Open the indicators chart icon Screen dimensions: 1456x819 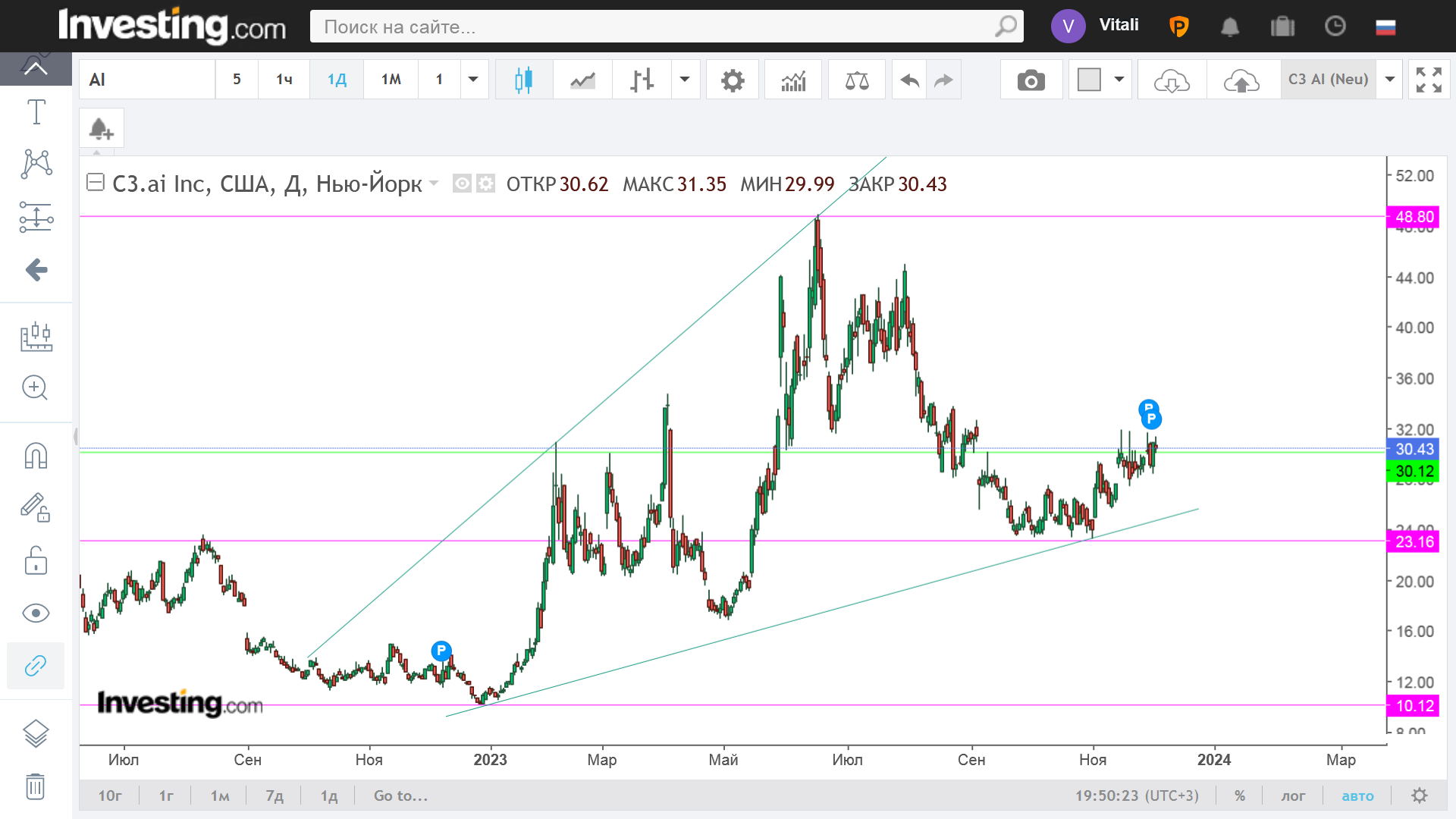tap(793, 80)
